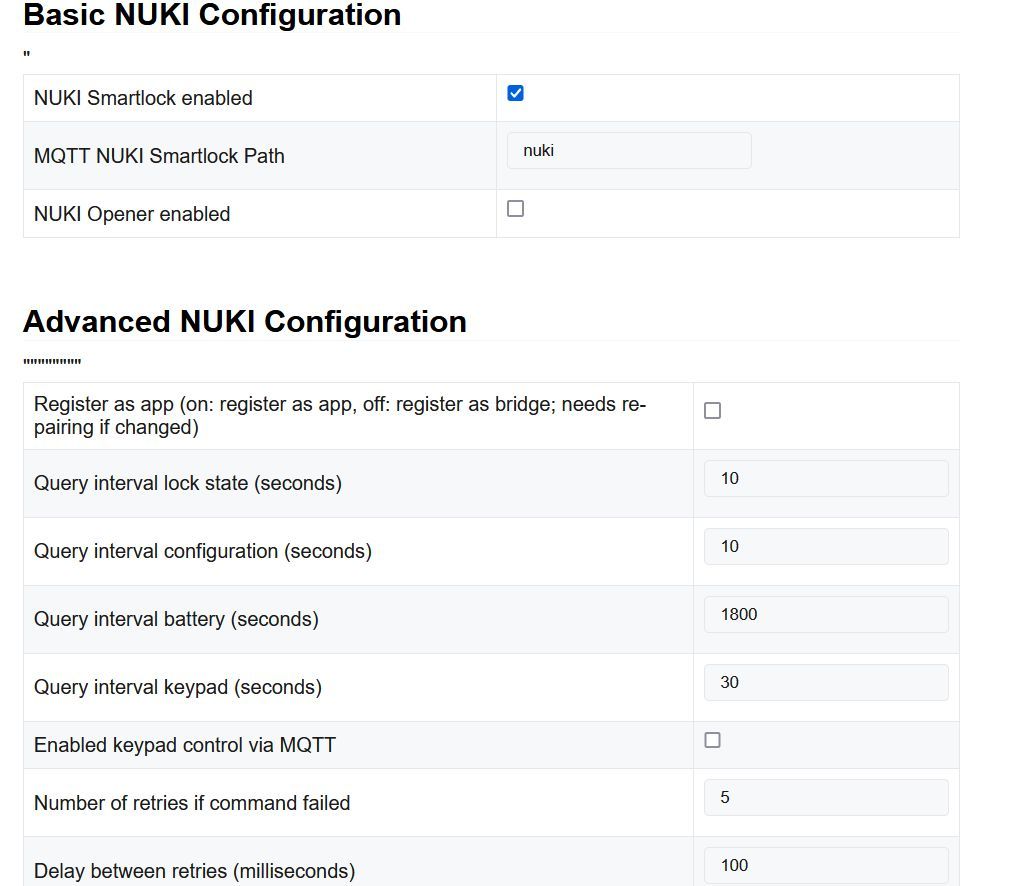
Task: Click the Number of retries if command failed label
Action: click(x=192, y=803)
